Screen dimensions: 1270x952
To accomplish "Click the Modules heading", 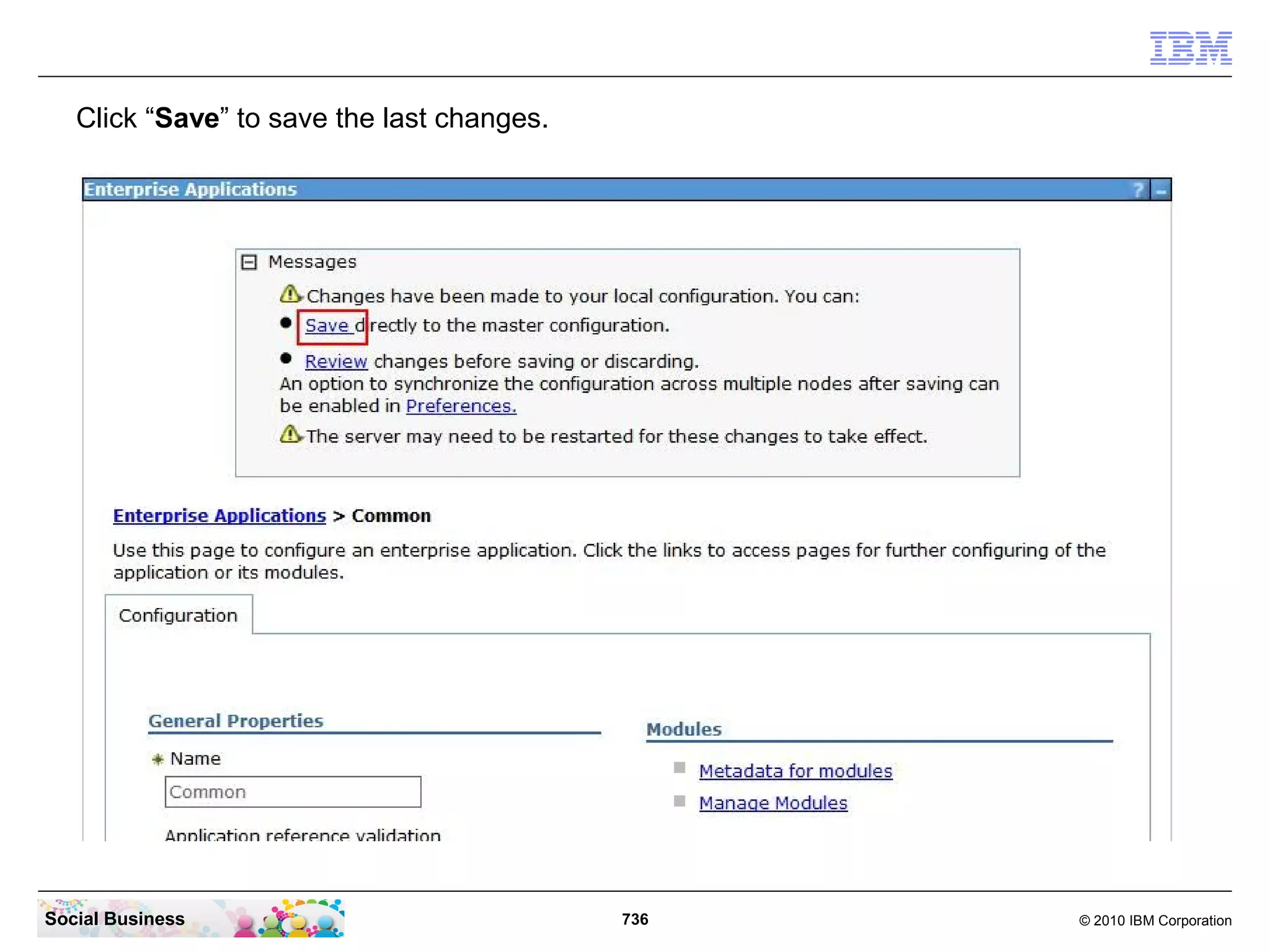I will pos(684,729).
